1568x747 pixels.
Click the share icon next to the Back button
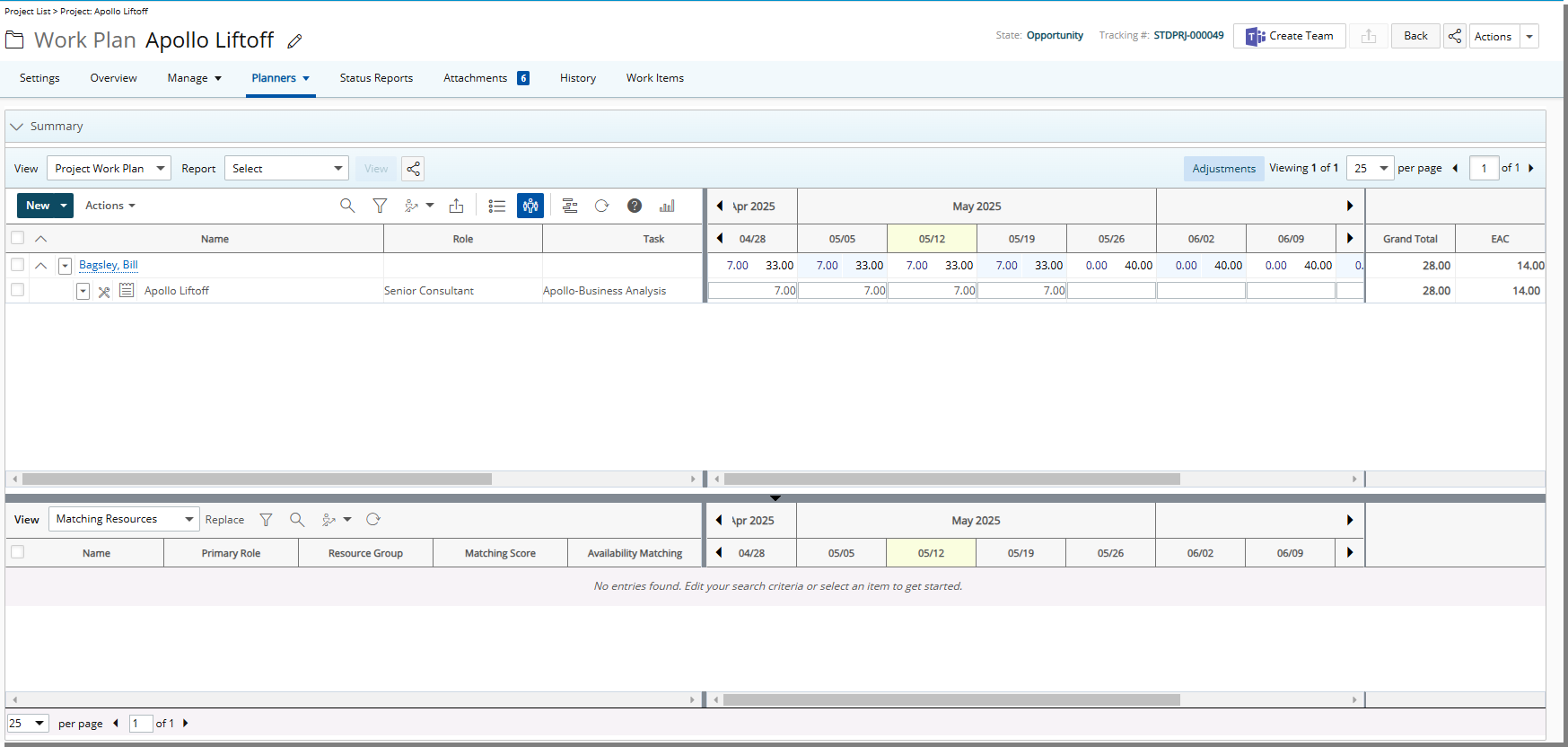1455,36
